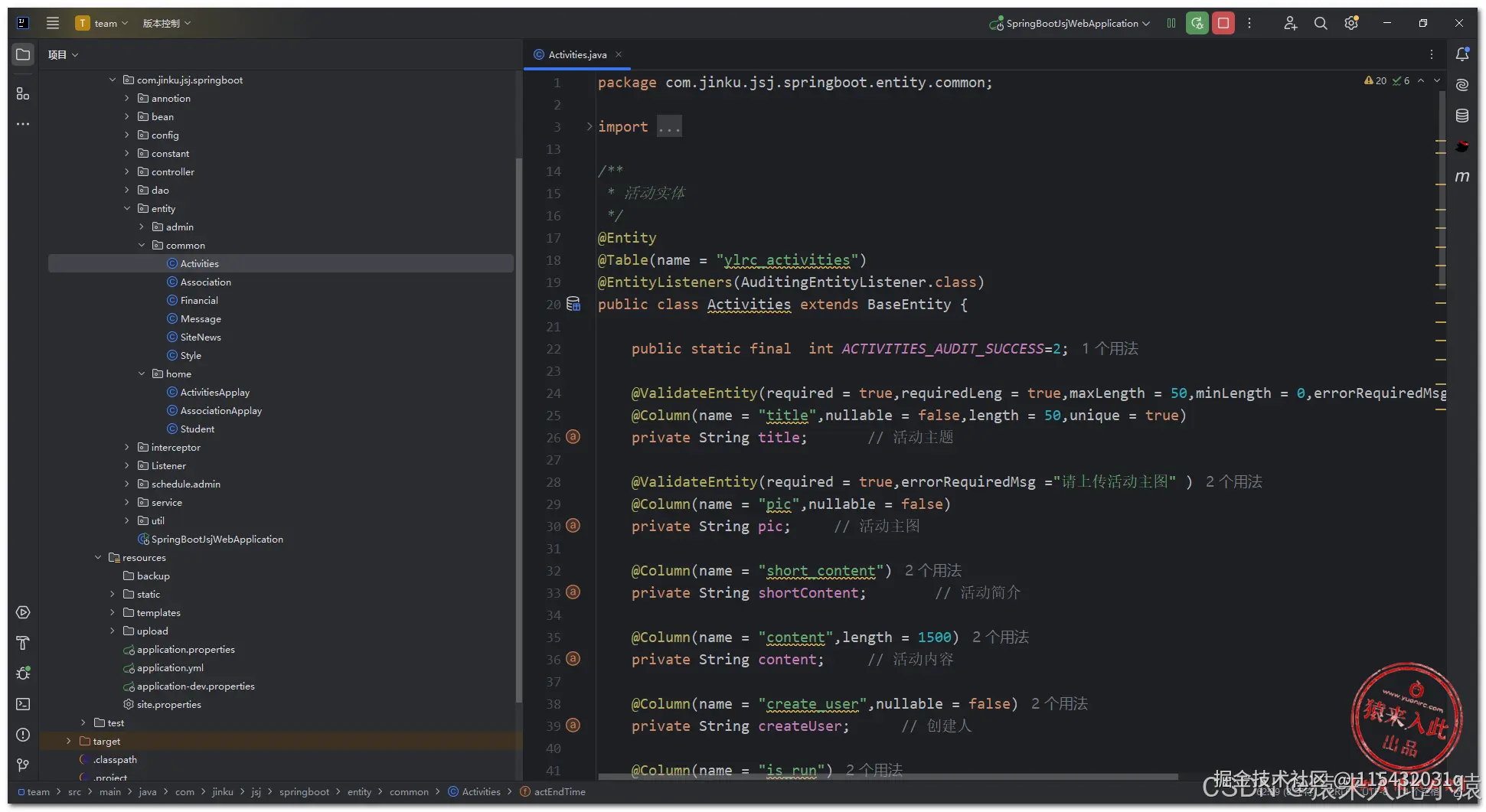Open the Structure tool window icon

[x=23, y=93]
